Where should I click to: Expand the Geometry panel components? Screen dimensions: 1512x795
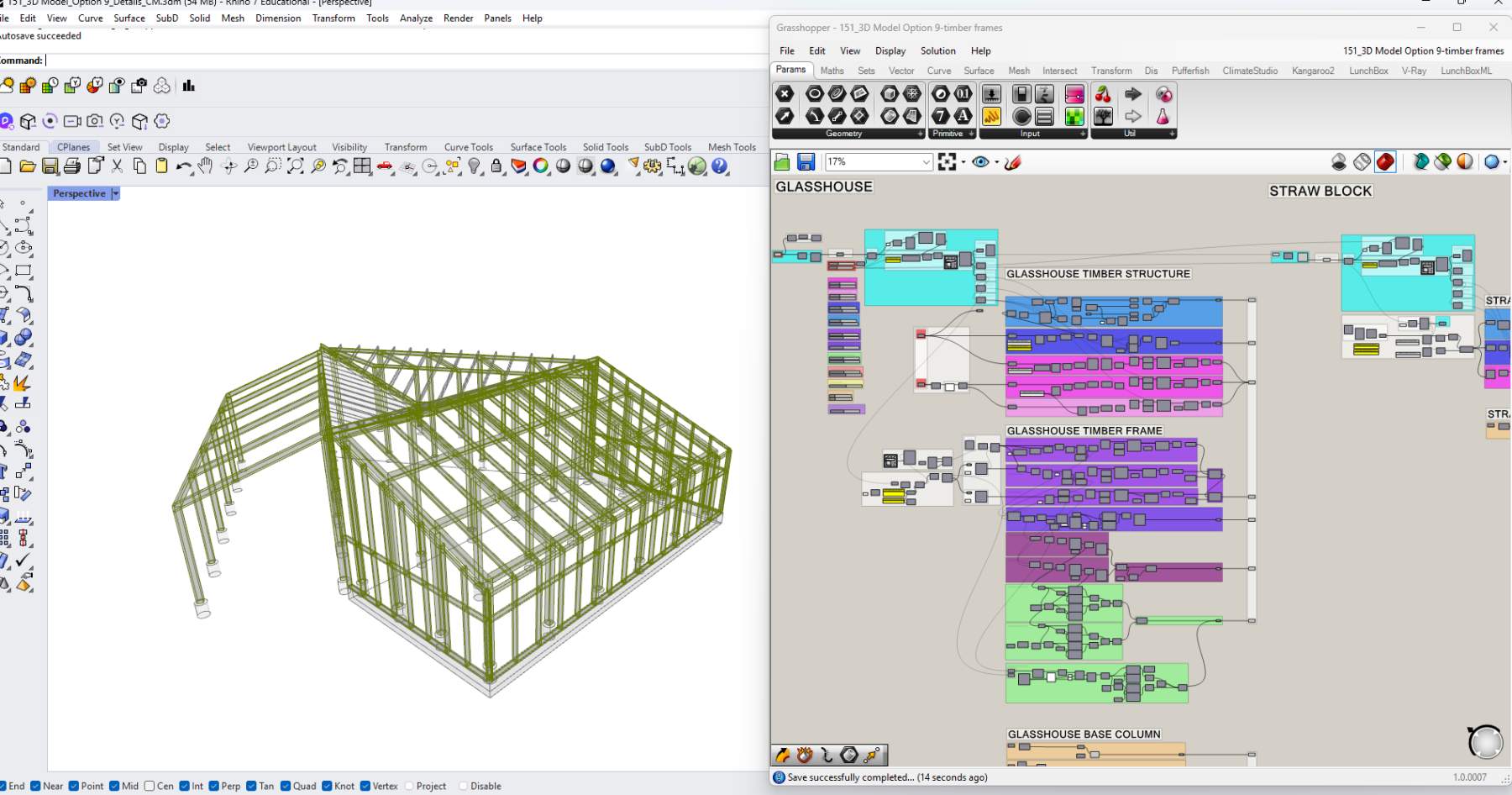coord(920,134)
